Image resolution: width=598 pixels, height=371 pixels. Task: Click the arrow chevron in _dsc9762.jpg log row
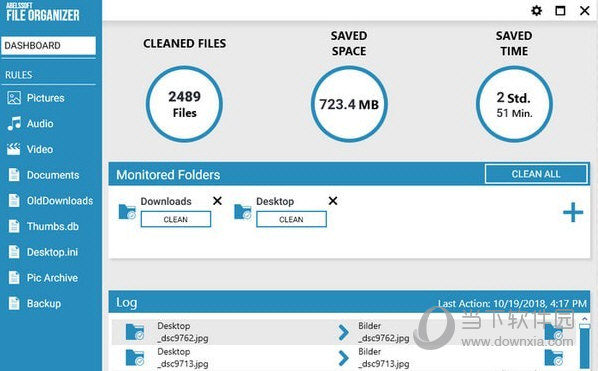343,332
